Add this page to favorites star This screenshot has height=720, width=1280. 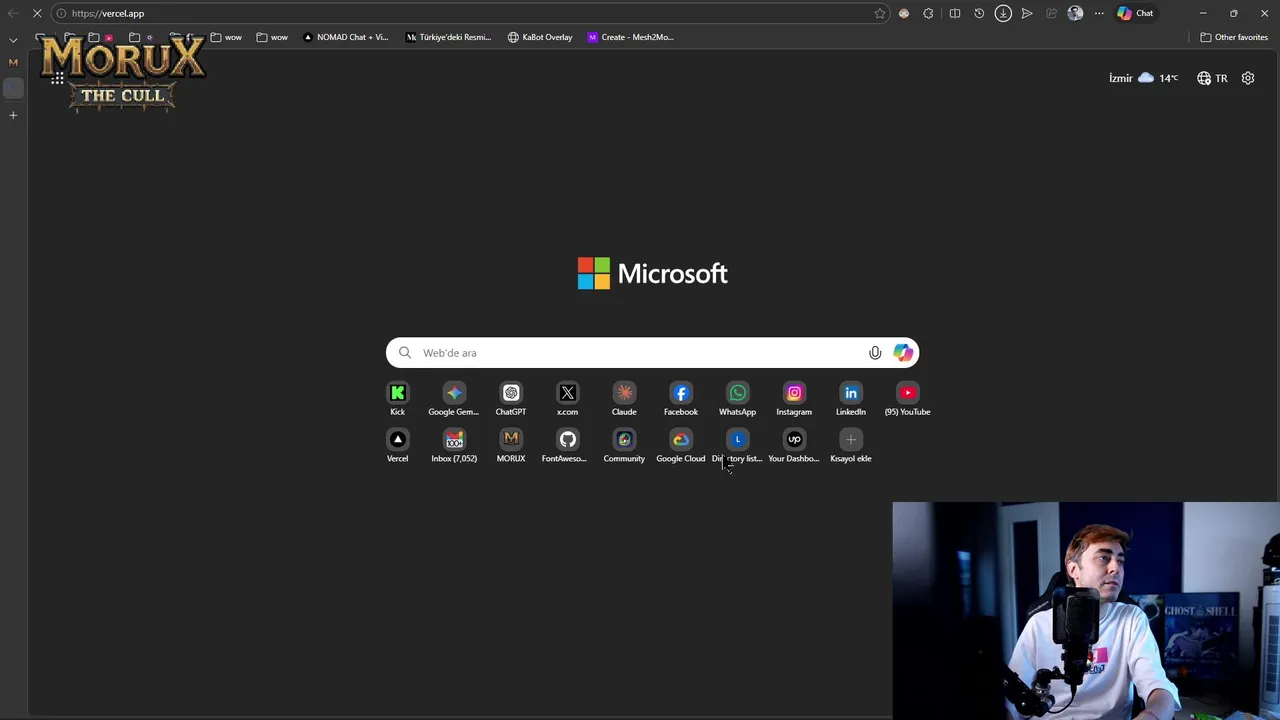click(x=880, y=13)
